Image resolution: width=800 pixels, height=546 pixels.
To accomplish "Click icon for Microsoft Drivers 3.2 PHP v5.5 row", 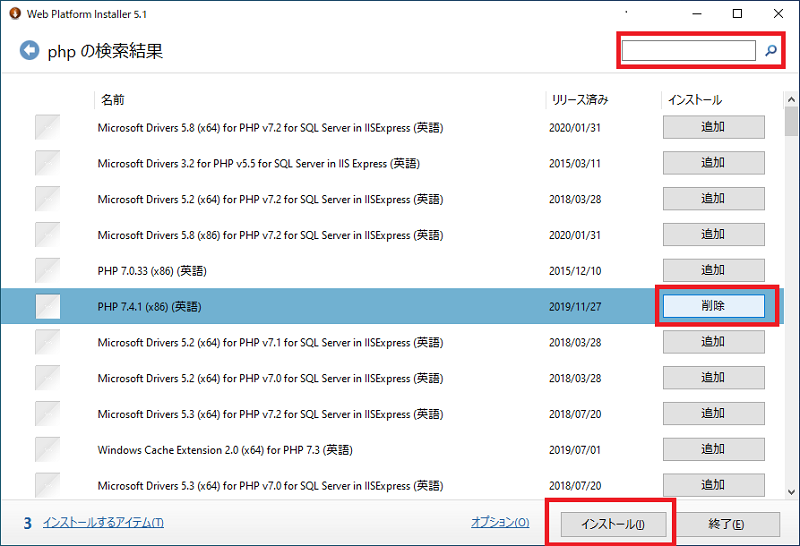I will [47, 163].
